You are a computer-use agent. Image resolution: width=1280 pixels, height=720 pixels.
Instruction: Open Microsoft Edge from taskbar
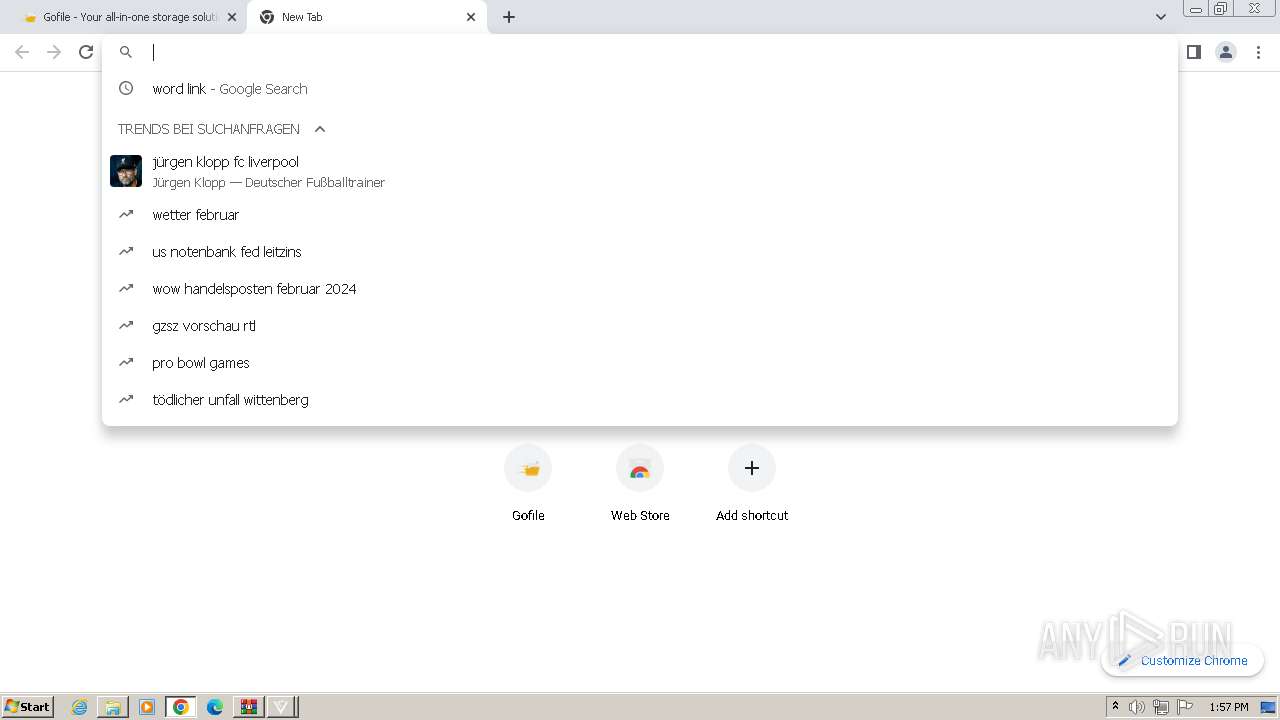pyautogui.click(x=215, y=707)
